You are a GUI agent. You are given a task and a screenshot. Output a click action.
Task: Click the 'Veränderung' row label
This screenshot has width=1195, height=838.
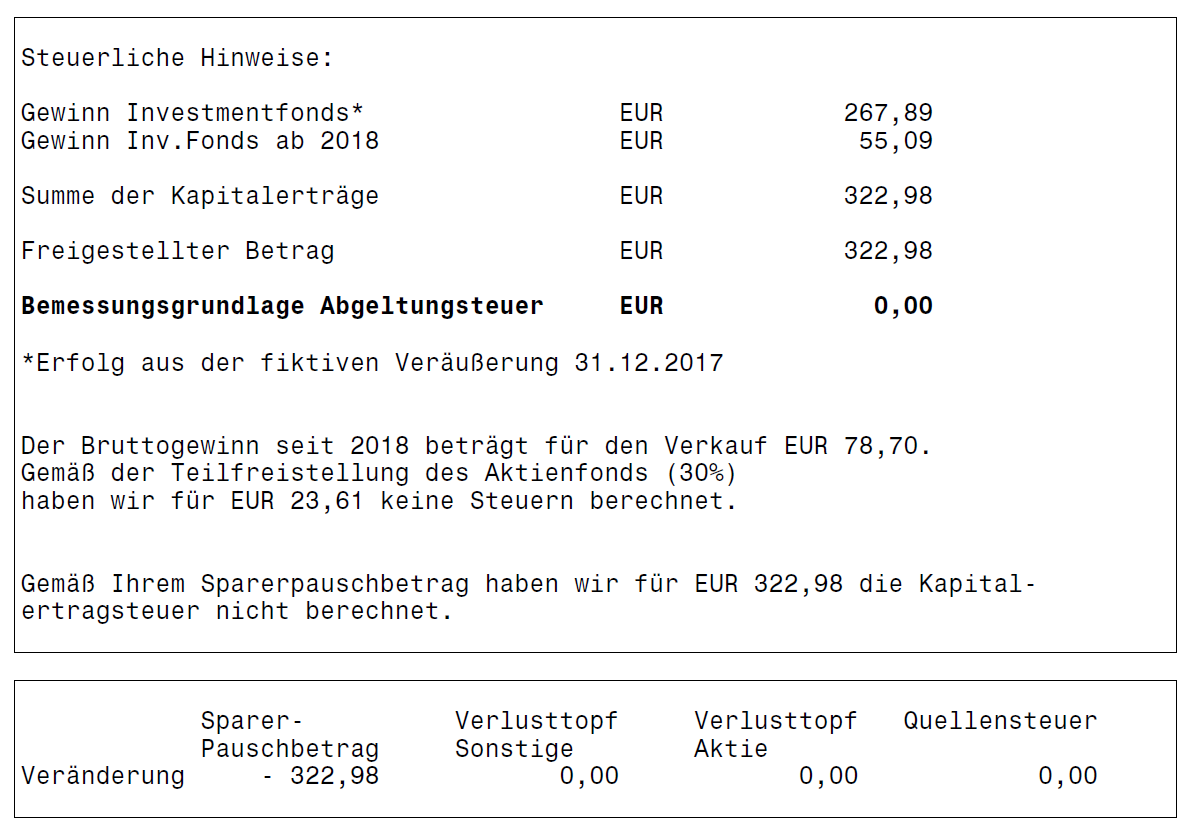[103, 776]
